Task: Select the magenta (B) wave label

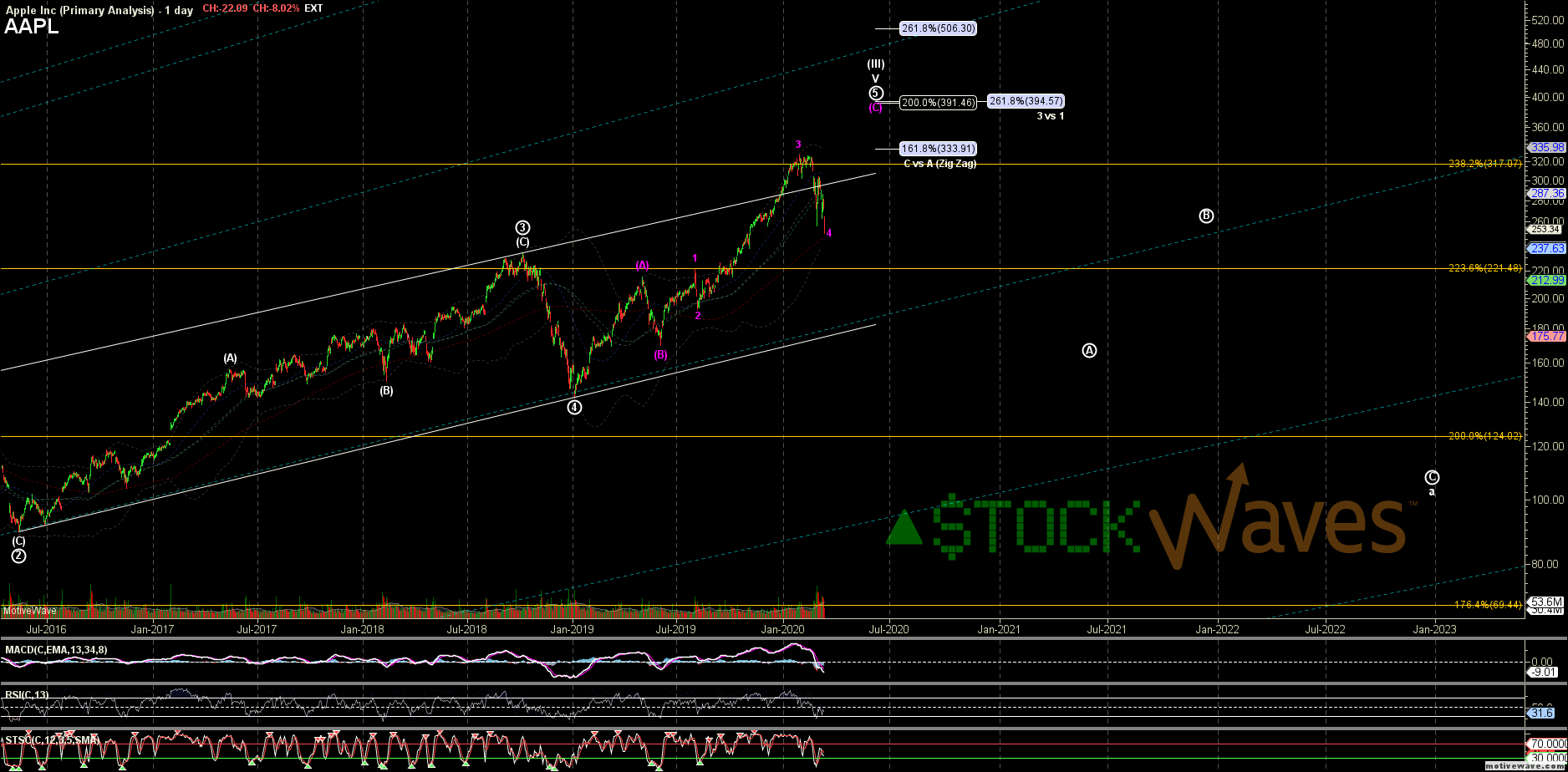Action: point(660,354)
